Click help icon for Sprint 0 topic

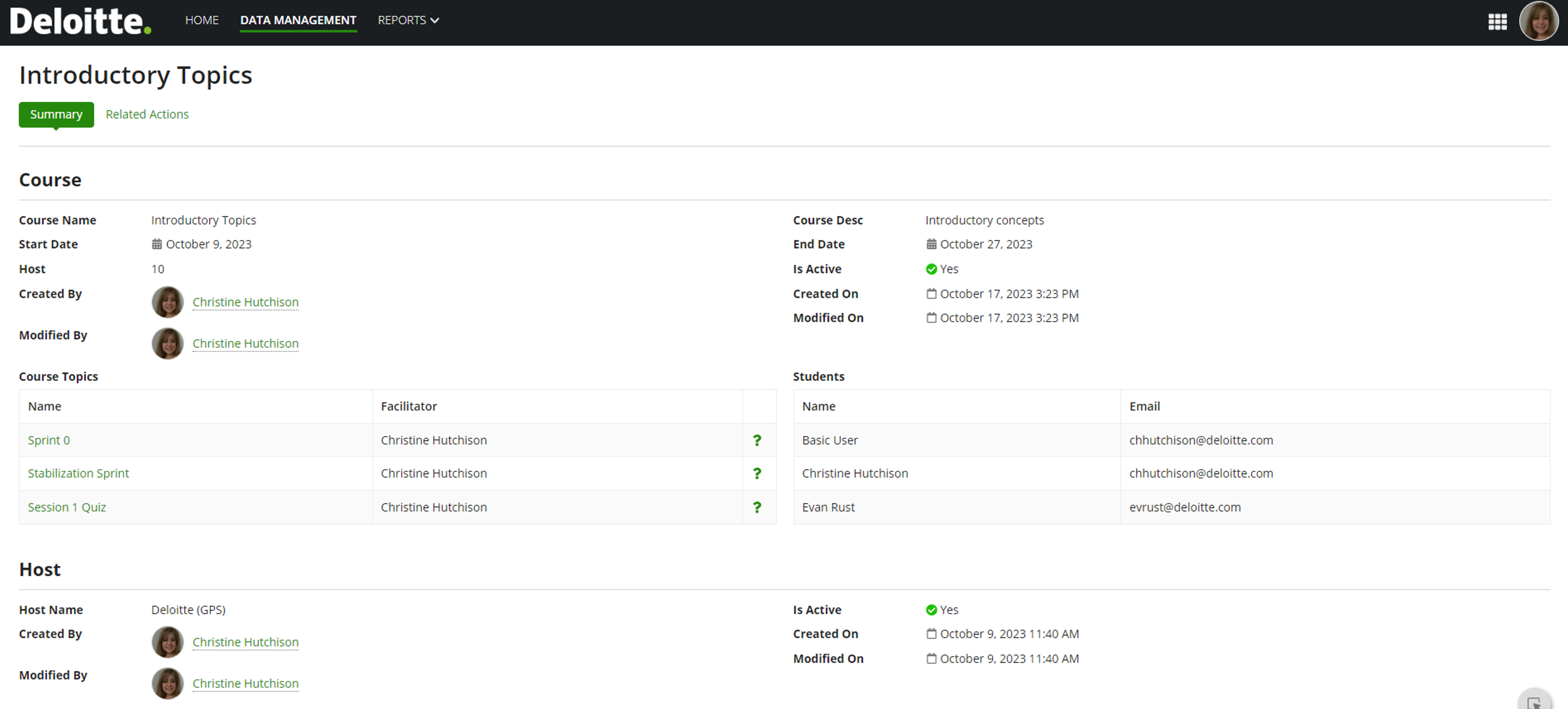click(x=757, y=440)
